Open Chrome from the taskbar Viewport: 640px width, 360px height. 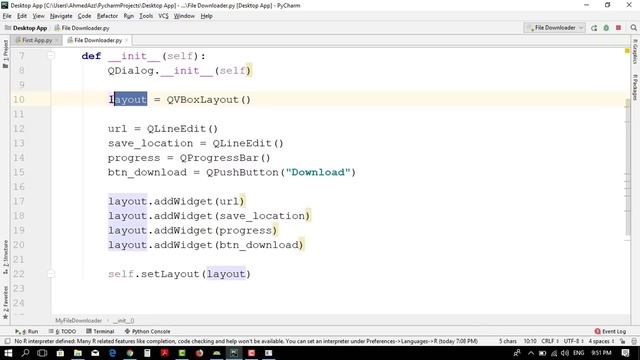[130, 353]
